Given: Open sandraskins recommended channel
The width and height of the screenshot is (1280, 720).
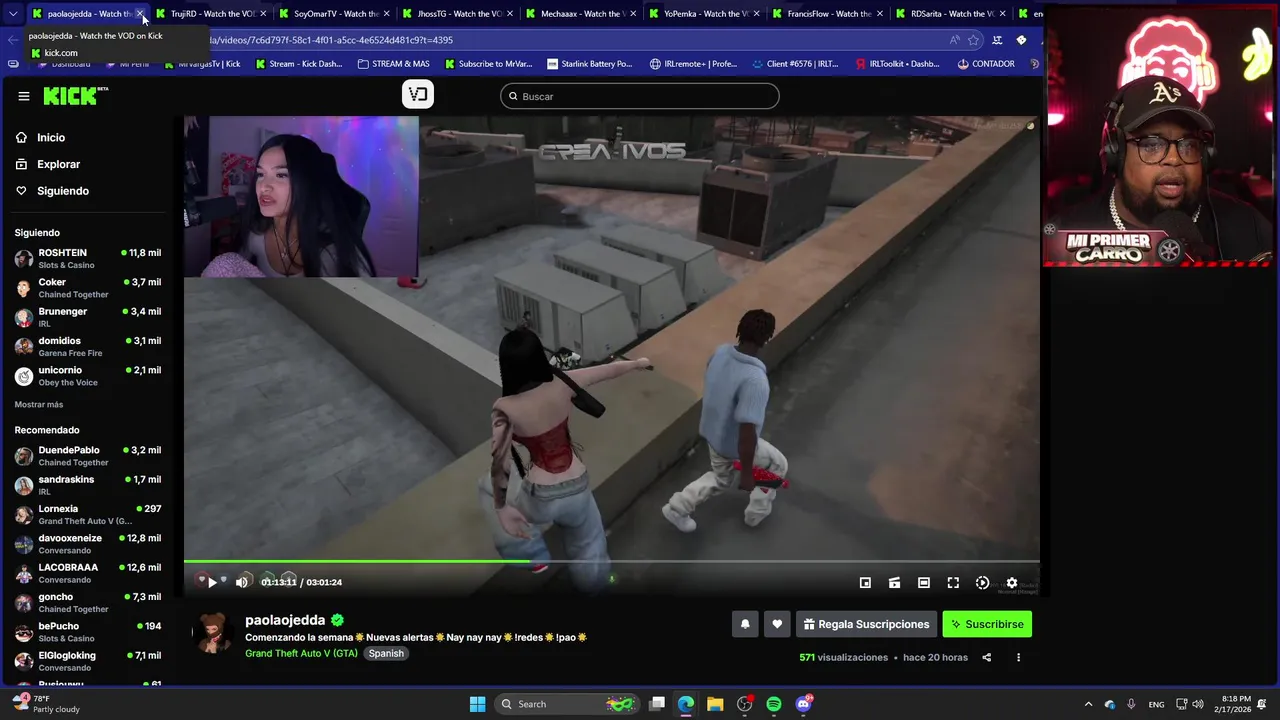Looking at the screenshot, I should click(x=88, y=485).
